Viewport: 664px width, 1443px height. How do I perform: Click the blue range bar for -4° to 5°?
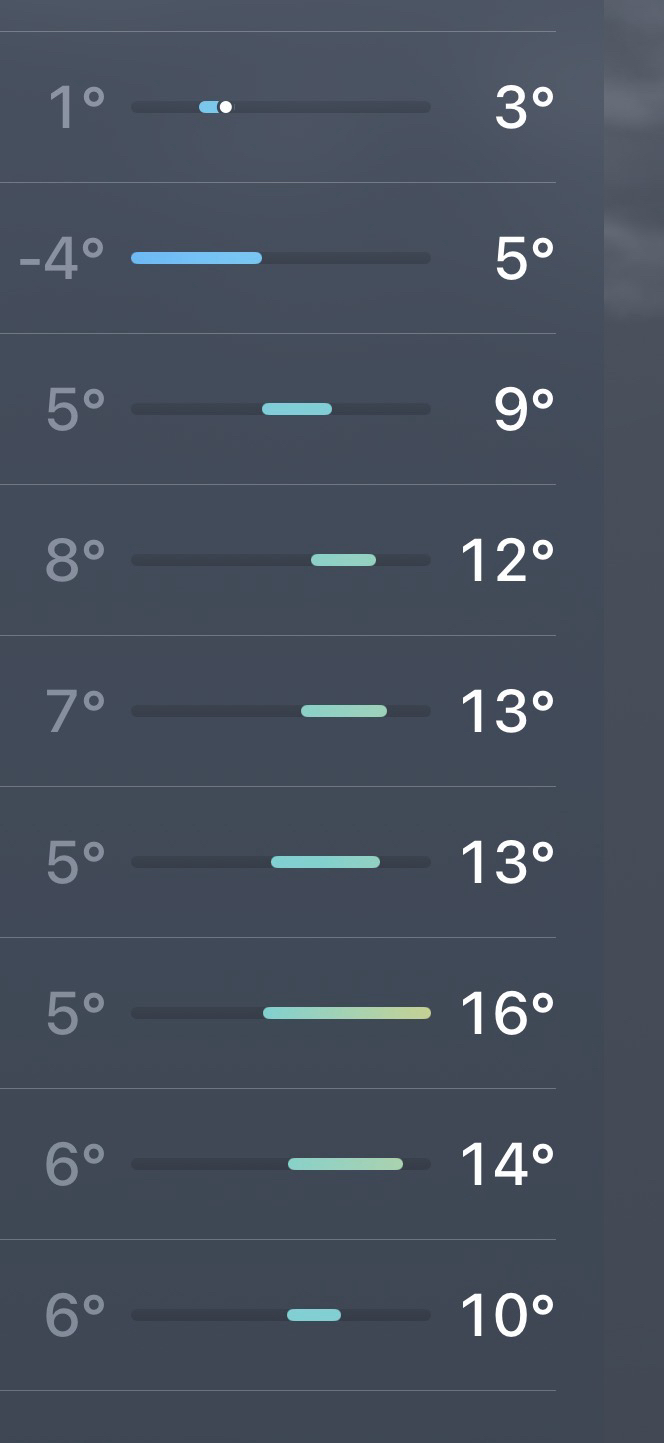196,258
